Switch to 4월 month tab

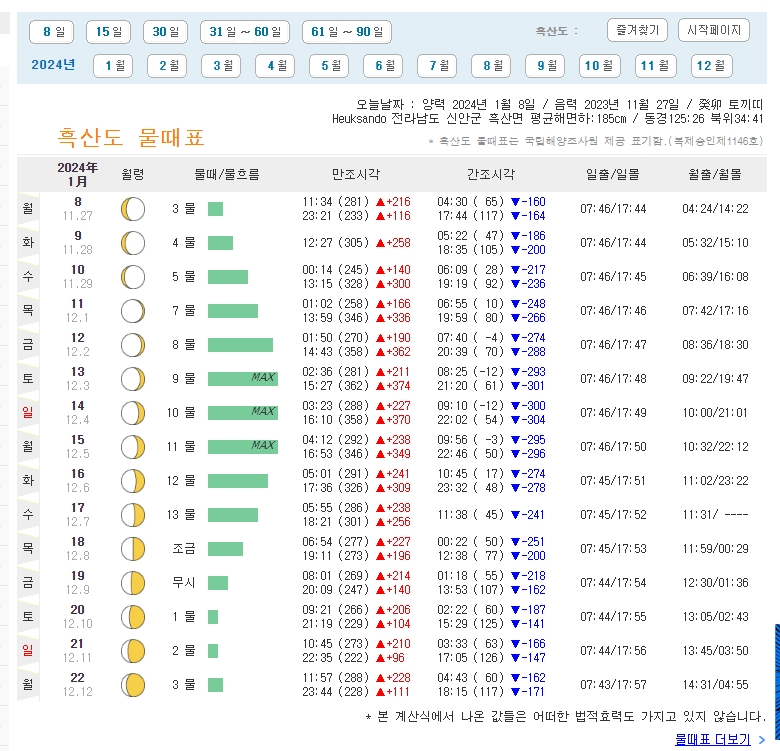(275, 66)
